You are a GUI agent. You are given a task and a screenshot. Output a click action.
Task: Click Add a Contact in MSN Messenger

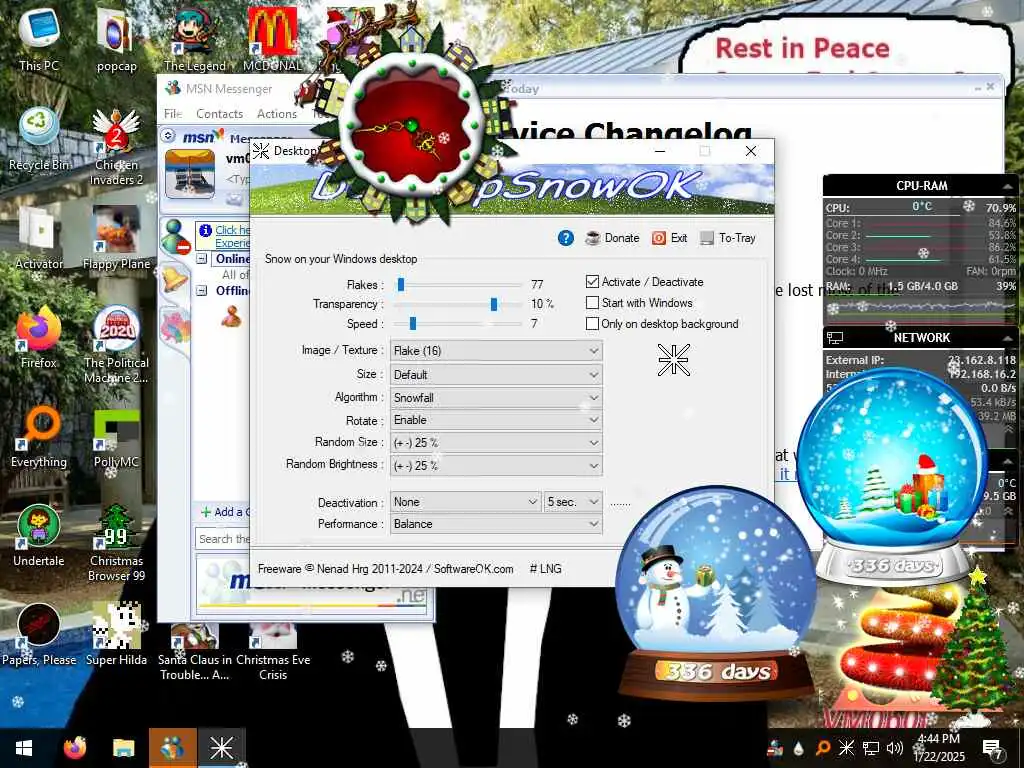[225, 512]
